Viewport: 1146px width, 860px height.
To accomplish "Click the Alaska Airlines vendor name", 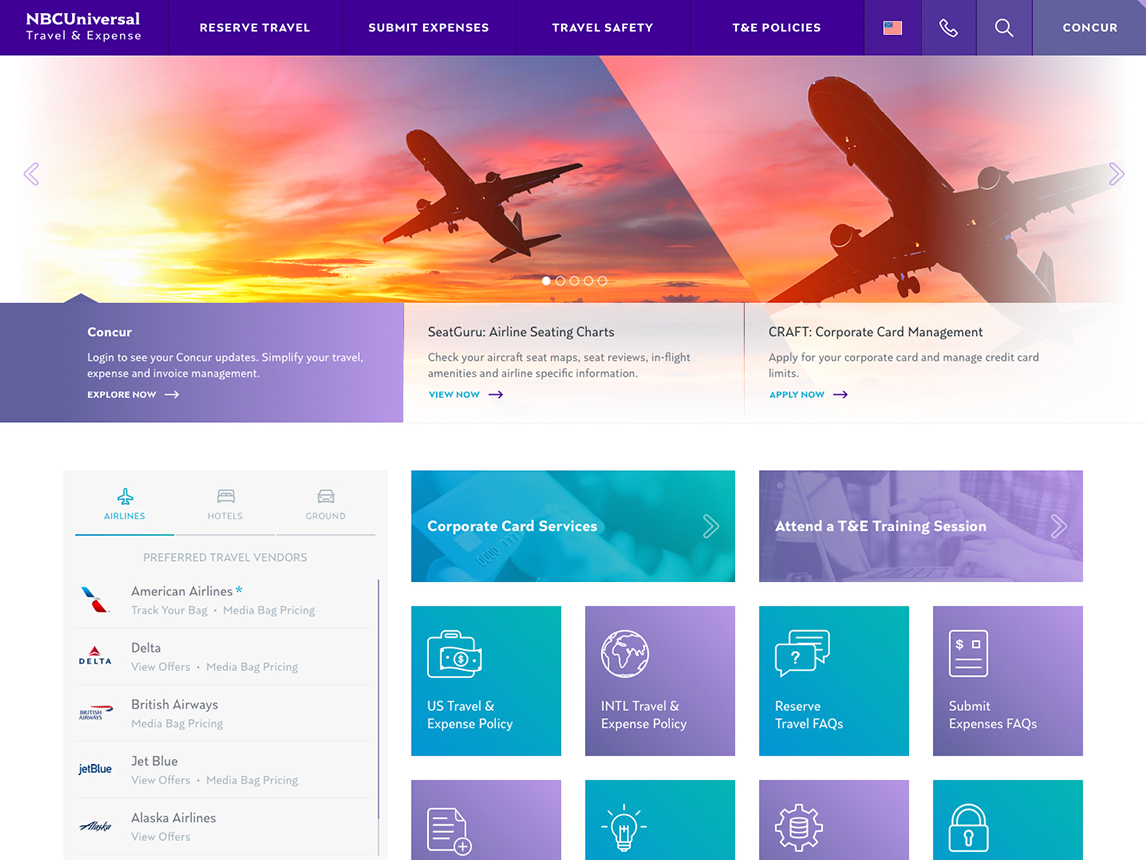I will click(x=173, y=818).
